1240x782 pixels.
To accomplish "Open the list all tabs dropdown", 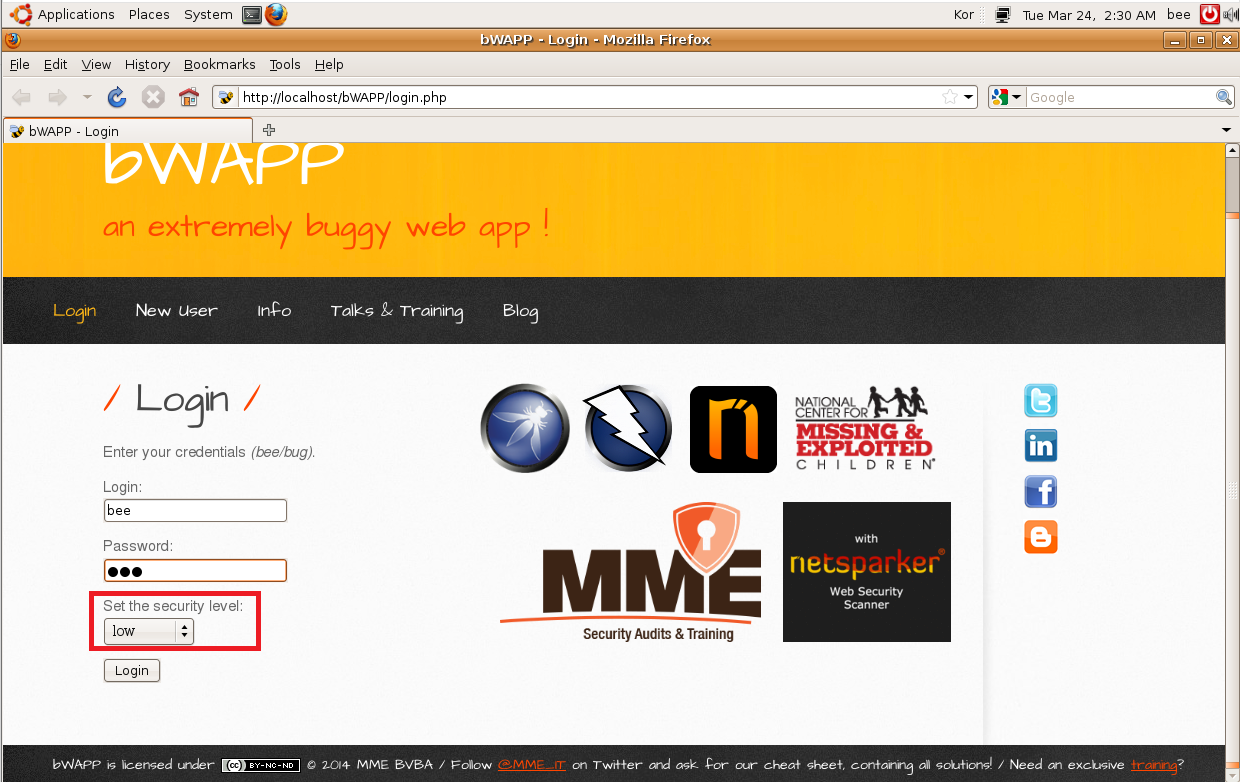I will [1227, 130].
